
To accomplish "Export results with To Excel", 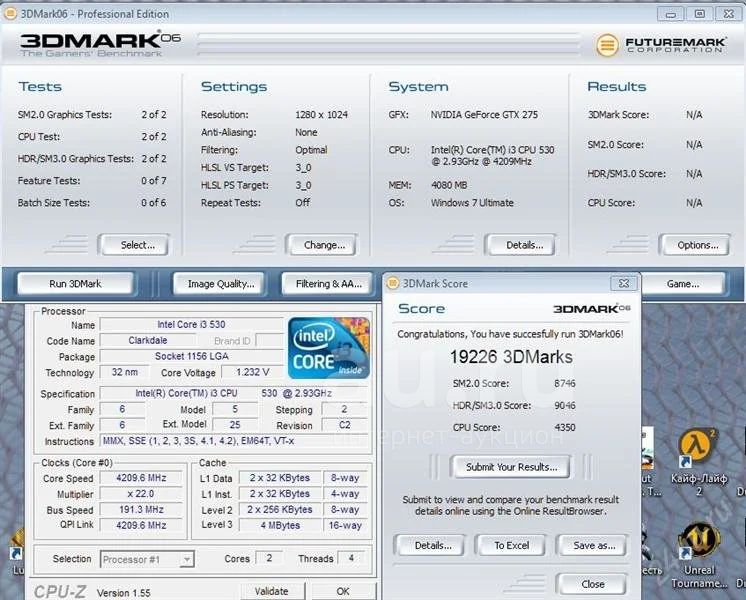I will pyautogui.click(x=511, y=545).
